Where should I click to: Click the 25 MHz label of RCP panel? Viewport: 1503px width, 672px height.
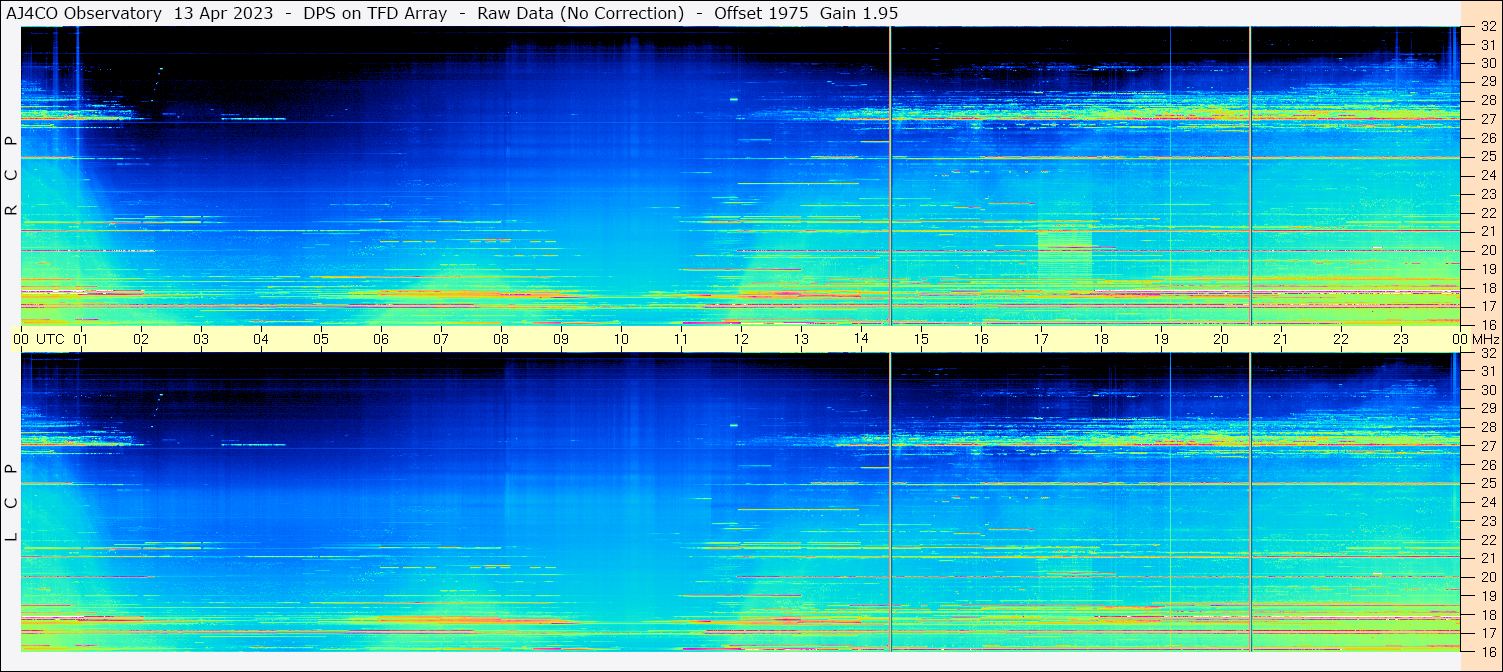[1488, 157]
